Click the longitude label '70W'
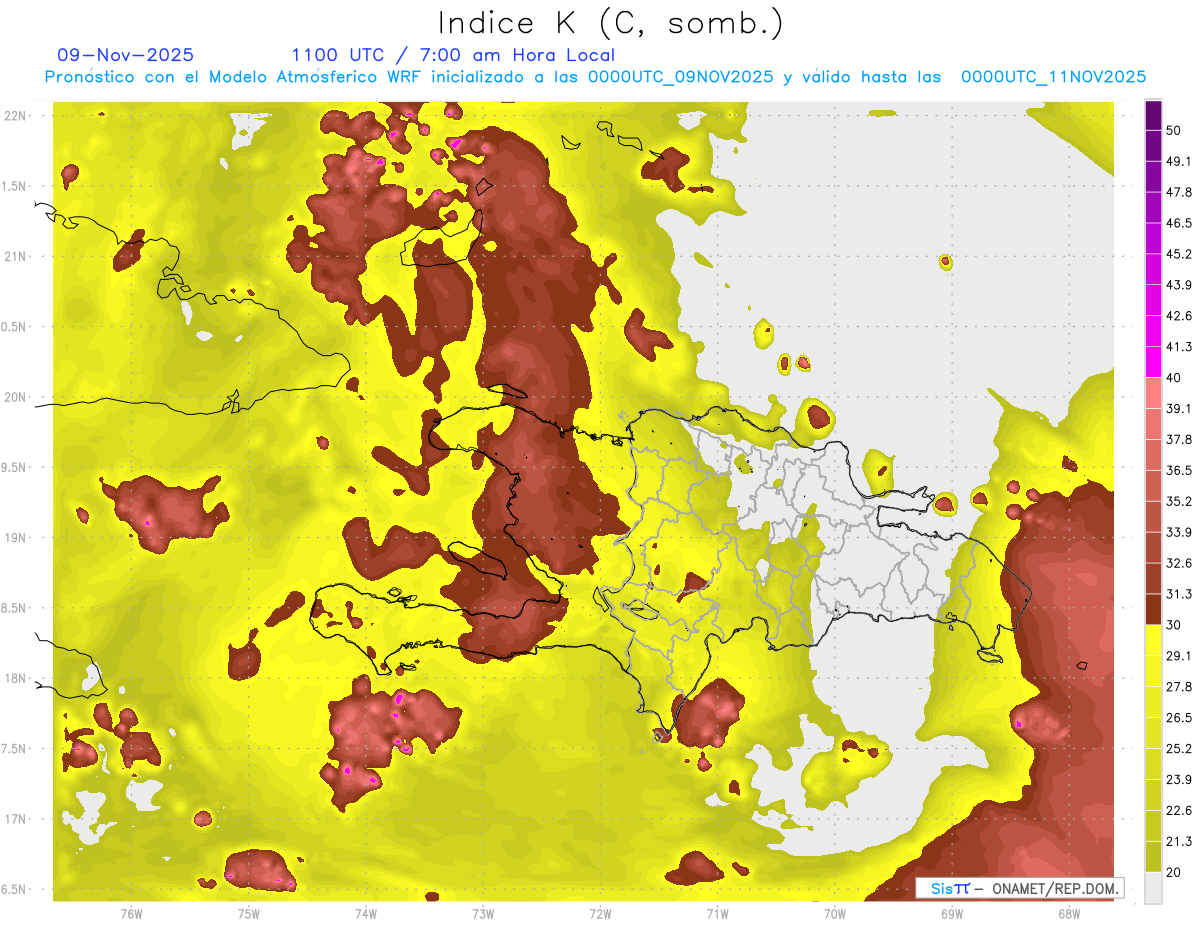The height and width of the screenshot is (927, 1200). 835,914
